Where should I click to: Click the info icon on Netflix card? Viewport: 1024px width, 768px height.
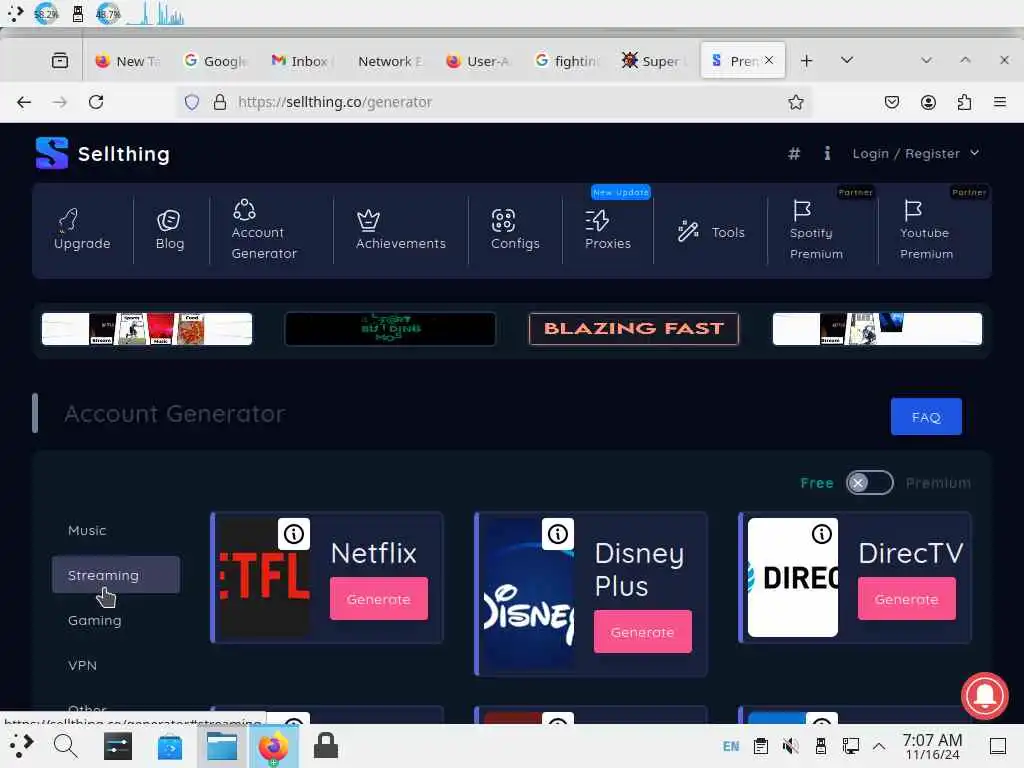point(294,534)
